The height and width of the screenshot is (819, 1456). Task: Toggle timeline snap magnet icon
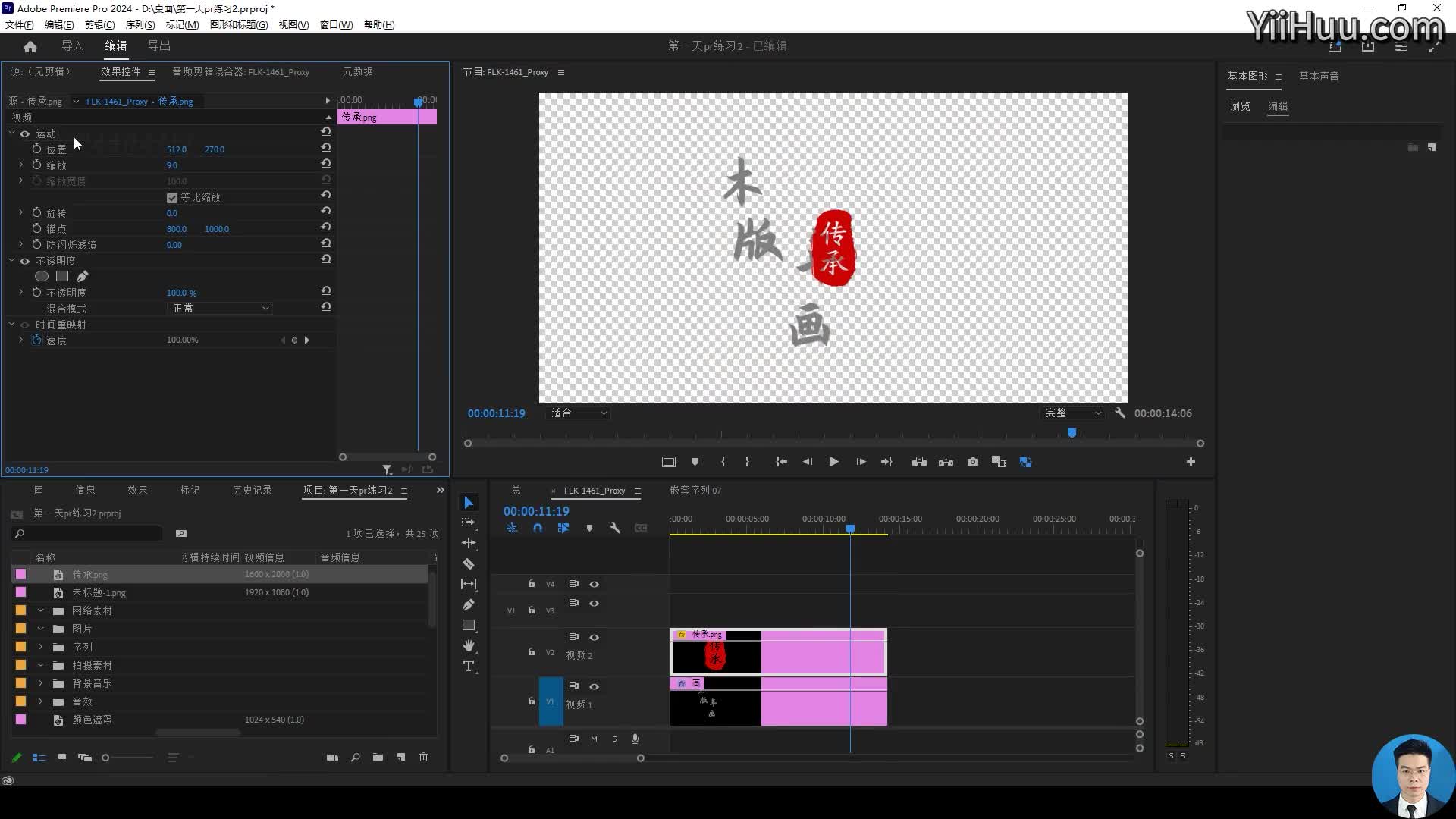538,528
